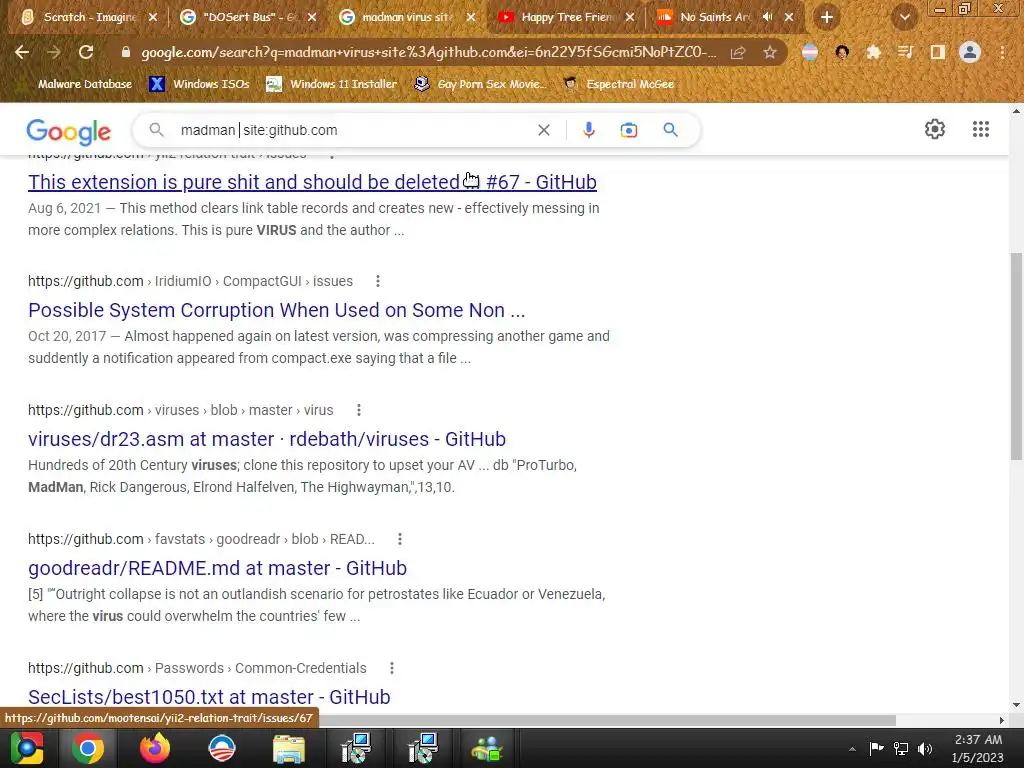Bookmark this page with the star
Screen dimensions: 1024x768
click(770, 52)
